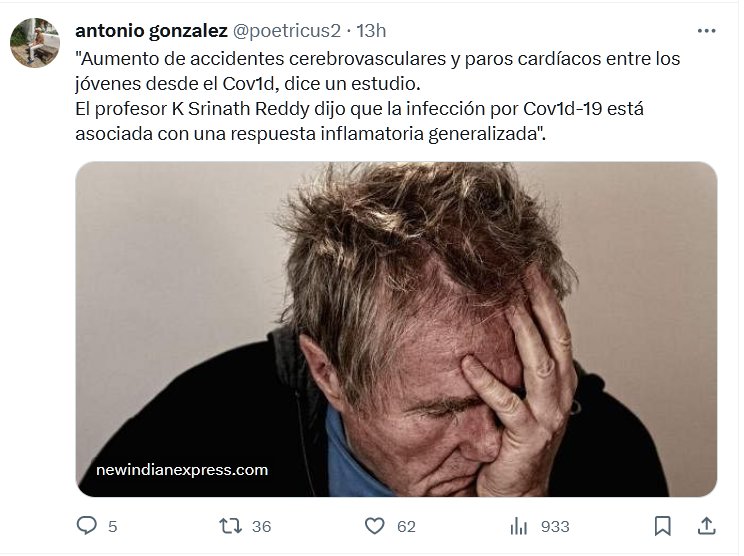
Task: Open view analytics bar chart icon
Action: 519,526
